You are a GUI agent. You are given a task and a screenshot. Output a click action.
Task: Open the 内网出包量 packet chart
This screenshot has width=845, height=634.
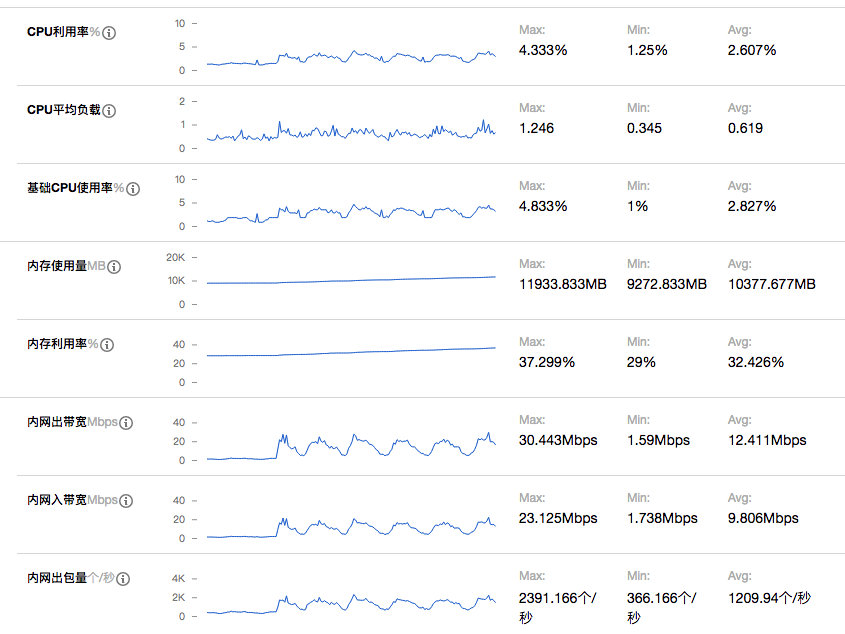click(x=350, y=604)
